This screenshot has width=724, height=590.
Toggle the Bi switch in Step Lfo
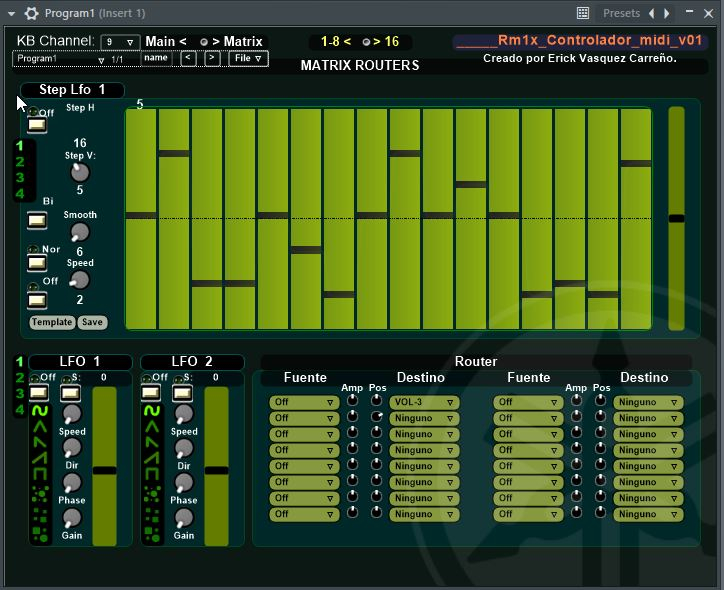point(38,220)
